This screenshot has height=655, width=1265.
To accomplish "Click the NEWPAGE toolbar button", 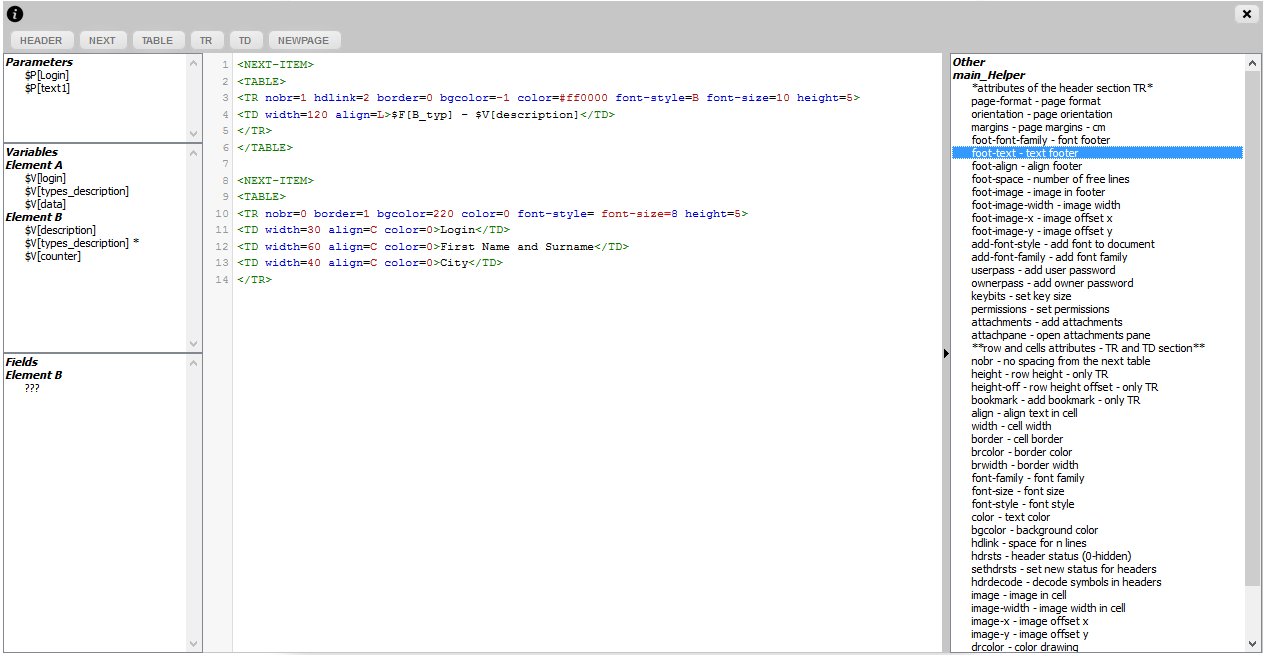I will coord(303,41).
